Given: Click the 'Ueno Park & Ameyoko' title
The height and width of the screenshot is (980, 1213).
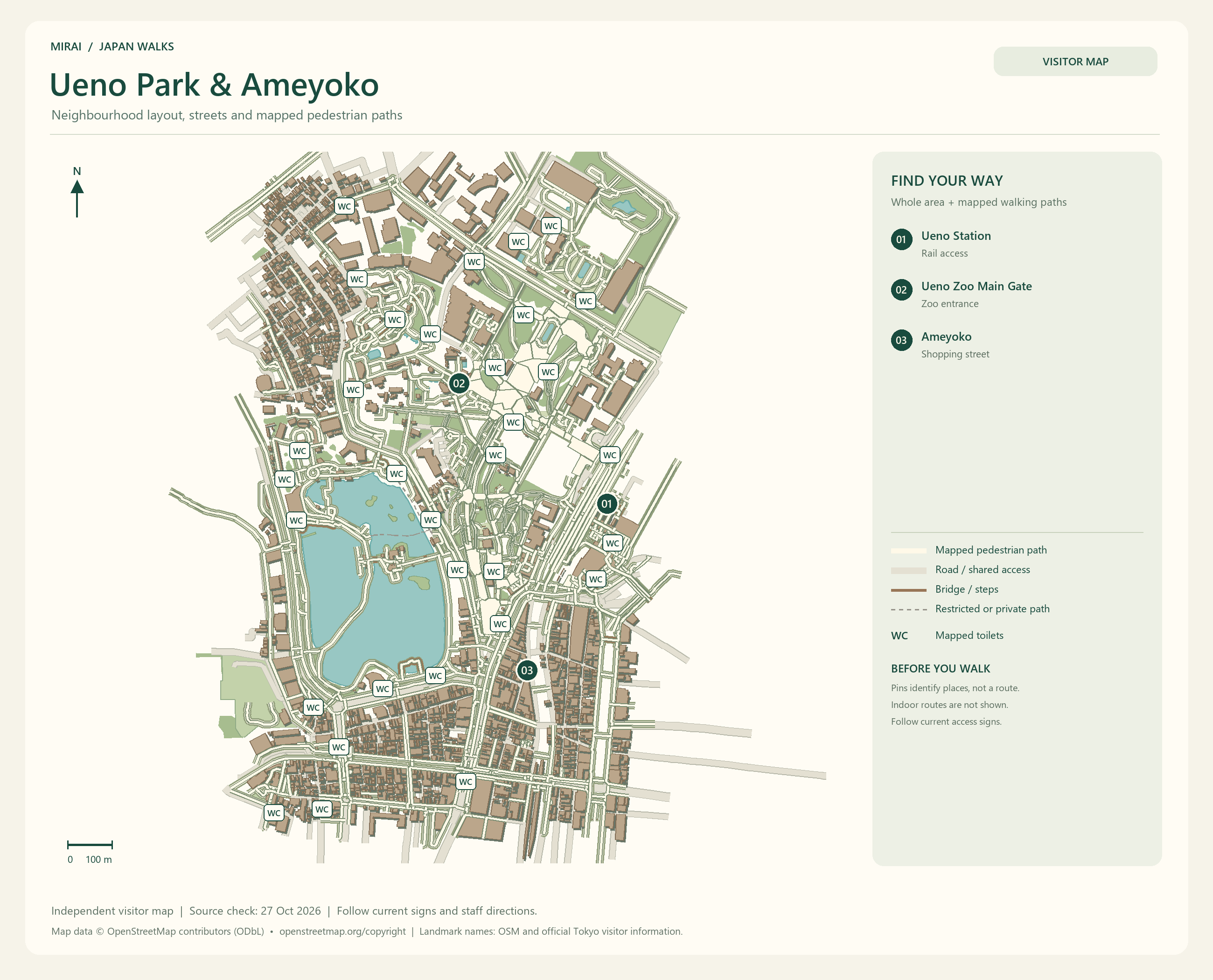Looking at the screenshot, I should tap(214, 84).
